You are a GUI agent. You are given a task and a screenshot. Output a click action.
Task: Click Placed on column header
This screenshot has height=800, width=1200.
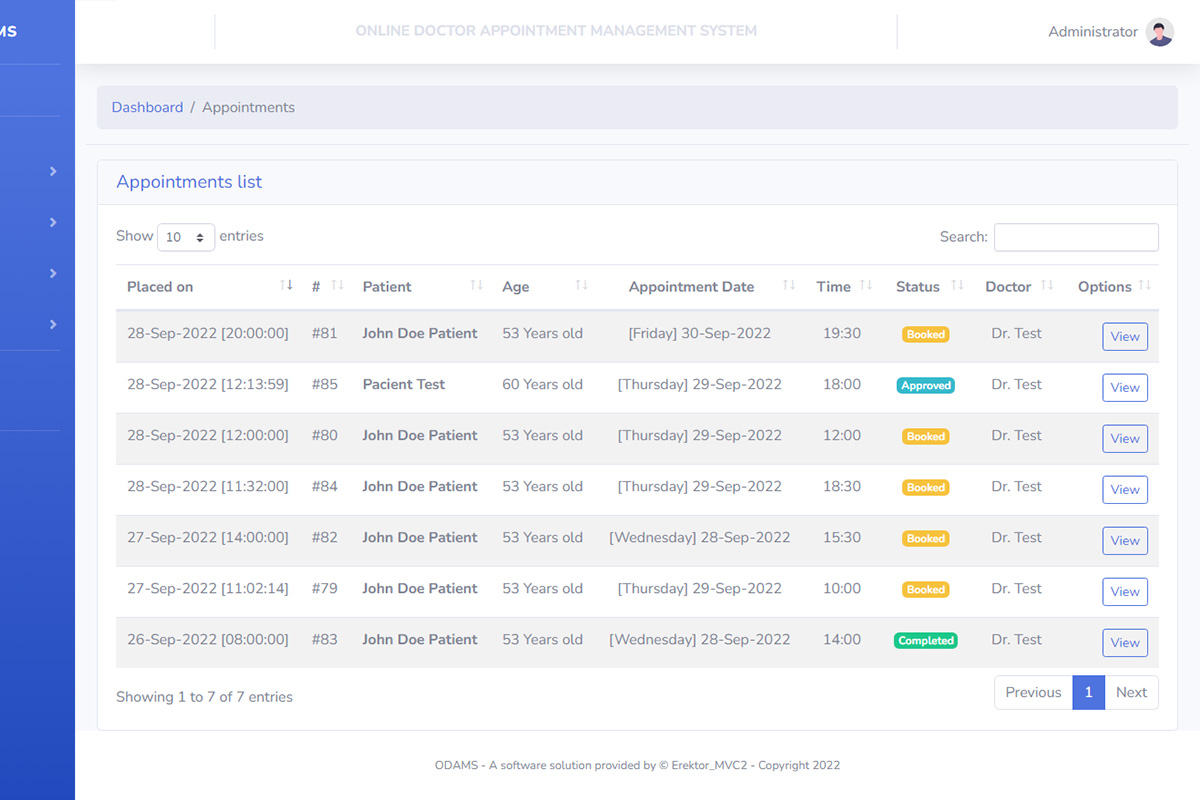(160, 287)
